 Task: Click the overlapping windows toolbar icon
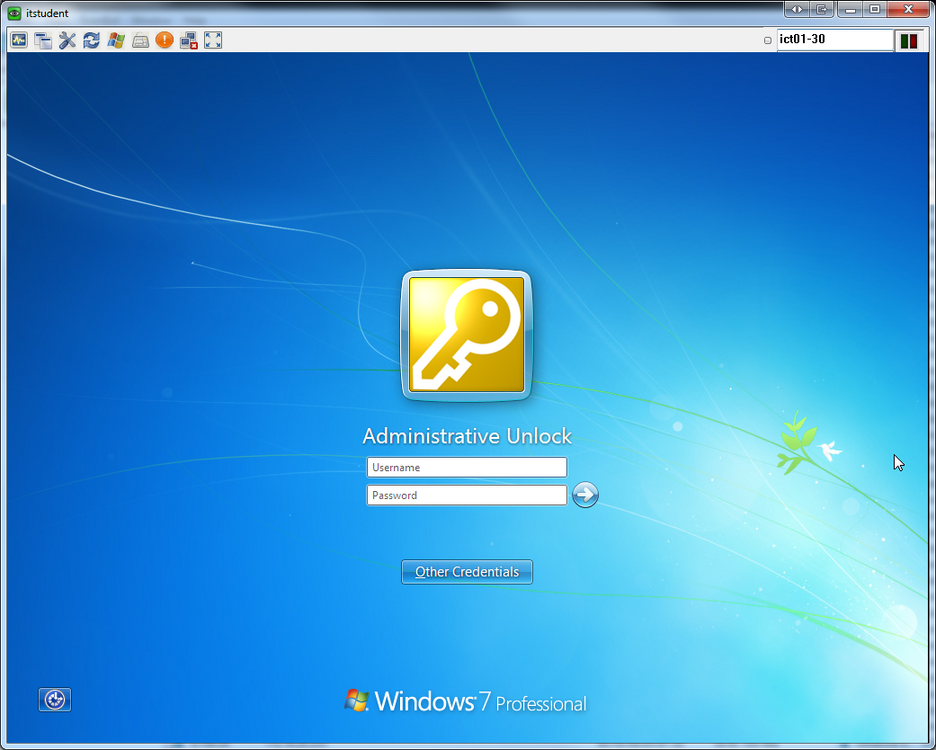[43, 40]
